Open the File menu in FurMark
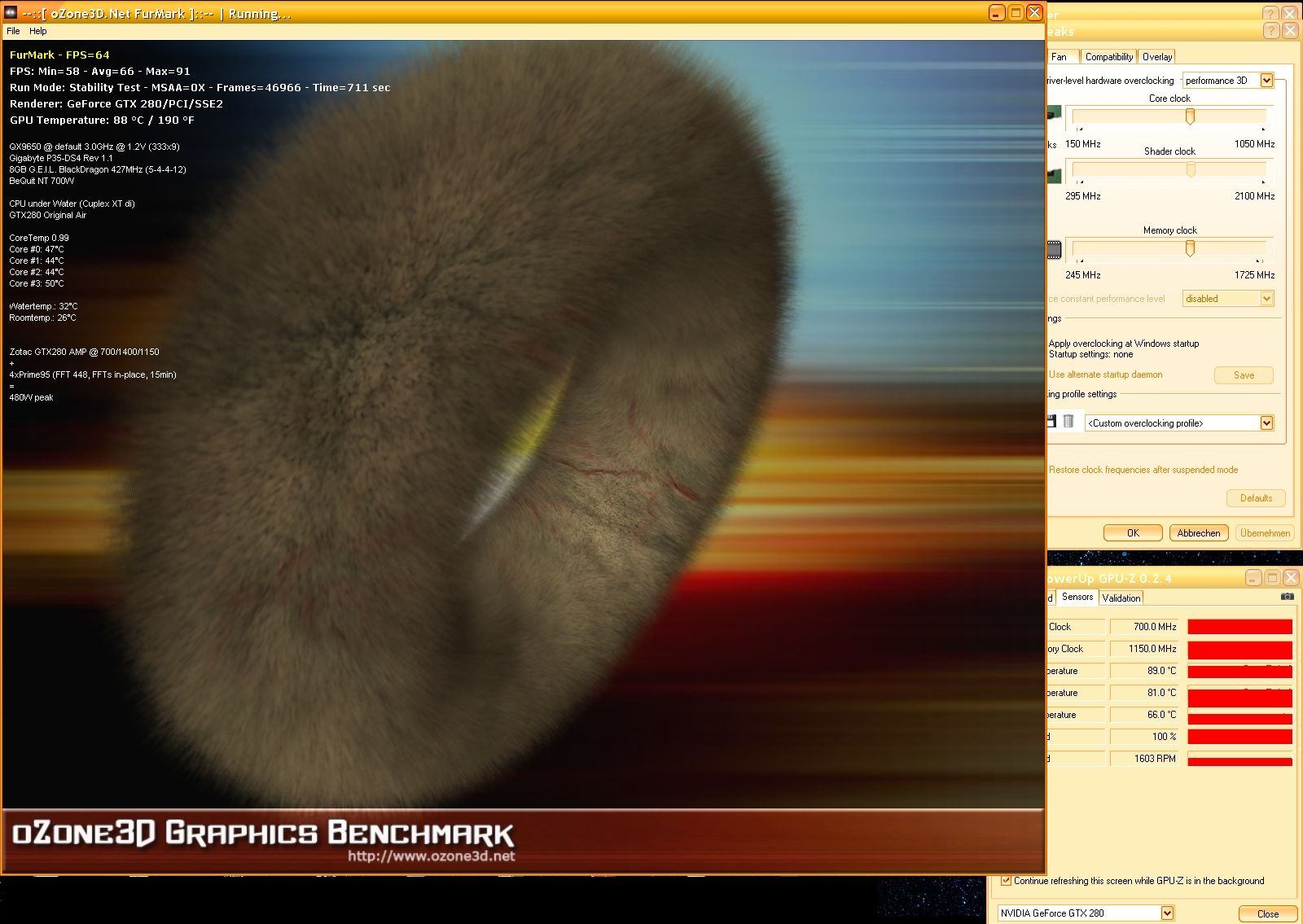Viewport: 1303px width, 924px height. coord(13,31)
